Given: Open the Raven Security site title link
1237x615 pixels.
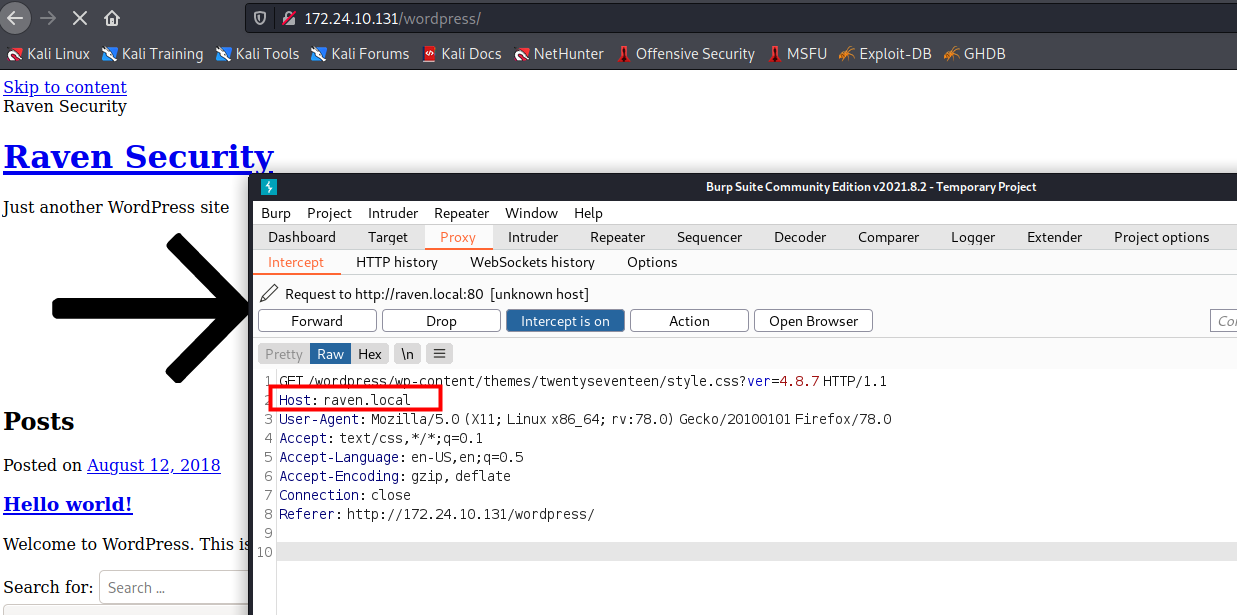Looking at the screenshot, I should point(138,157).
